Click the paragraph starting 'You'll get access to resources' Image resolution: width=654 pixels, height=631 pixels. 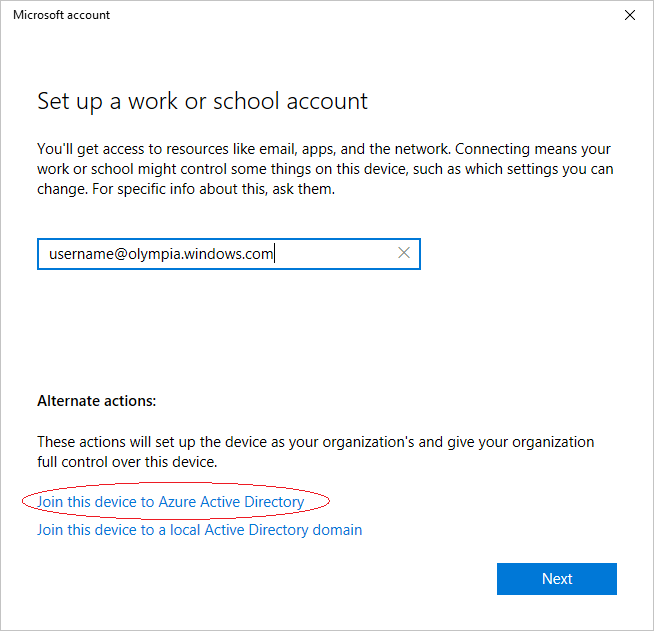click(x=325, y=169)
